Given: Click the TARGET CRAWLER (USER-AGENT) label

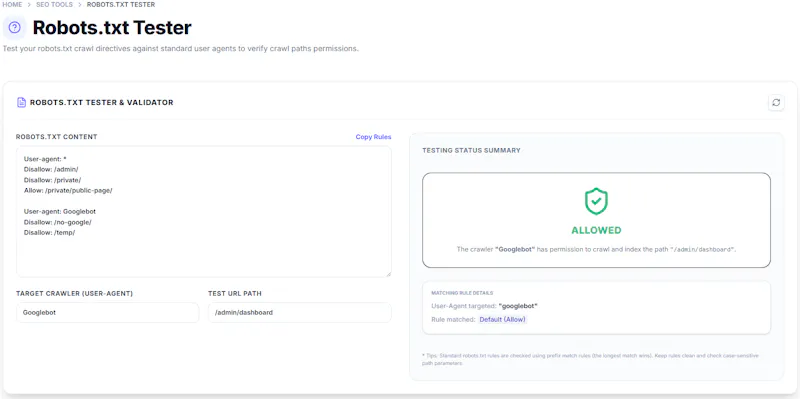Looking at the screenshot, I should pos(74,293).
